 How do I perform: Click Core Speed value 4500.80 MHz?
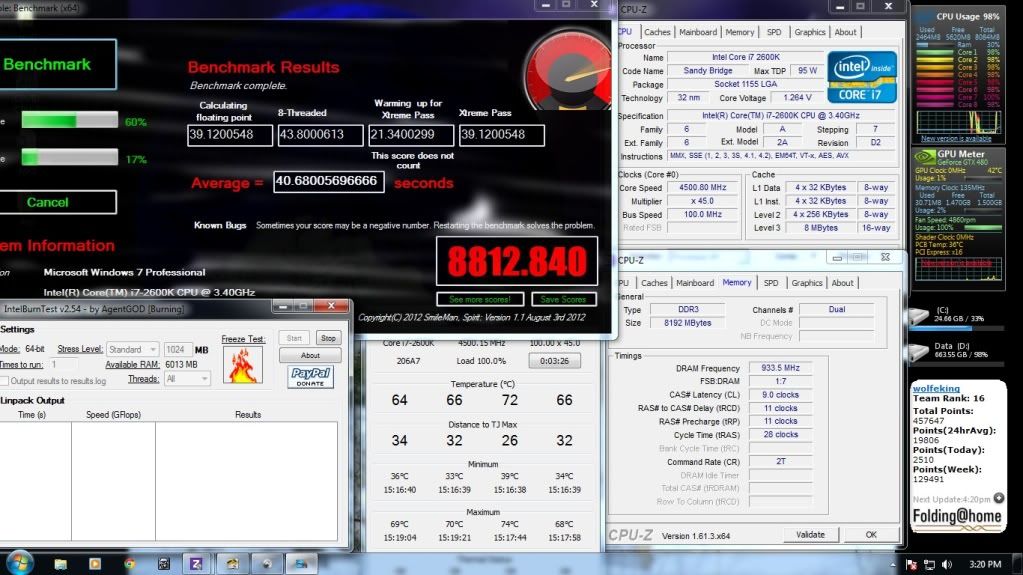(x=703, y=187)
